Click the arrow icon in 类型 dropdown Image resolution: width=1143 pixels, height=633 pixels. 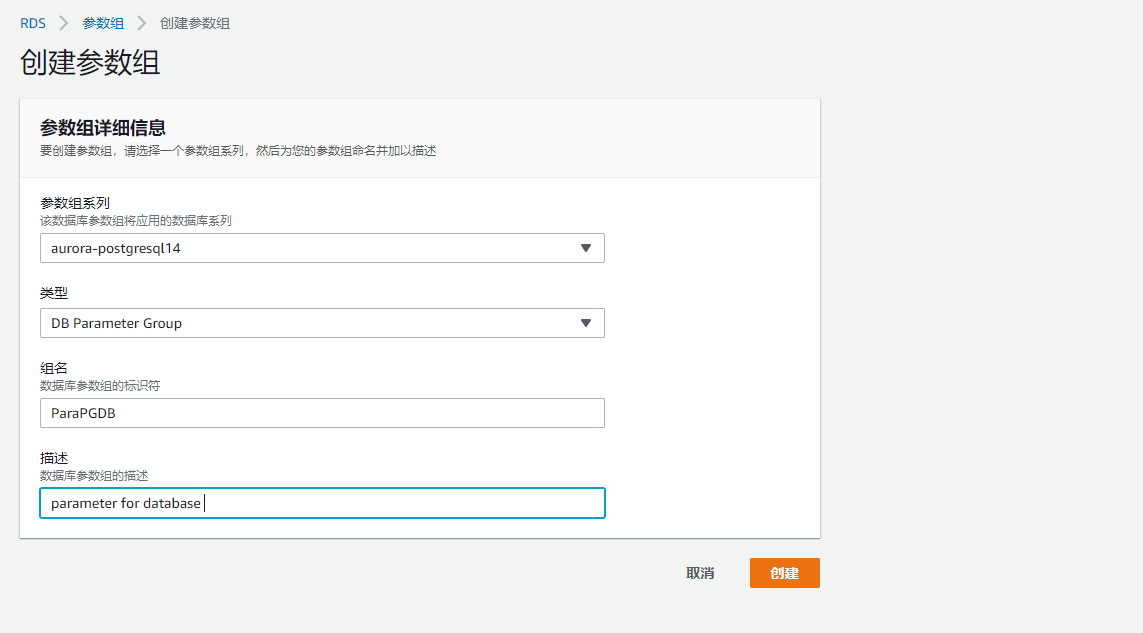[586, 323]
